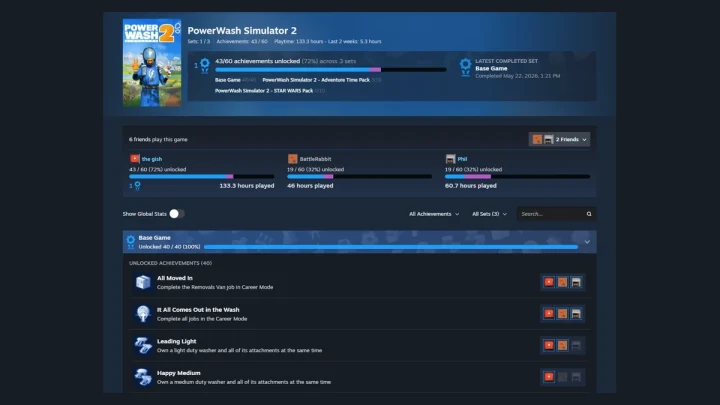
Task: Select the Adventure Time Pack set label
Action: coord(321,80)
